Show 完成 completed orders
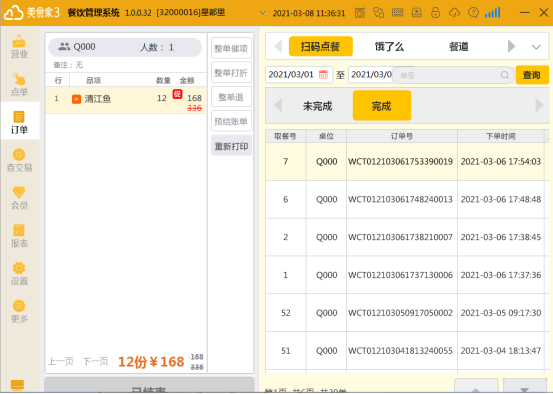 [382, 105]
